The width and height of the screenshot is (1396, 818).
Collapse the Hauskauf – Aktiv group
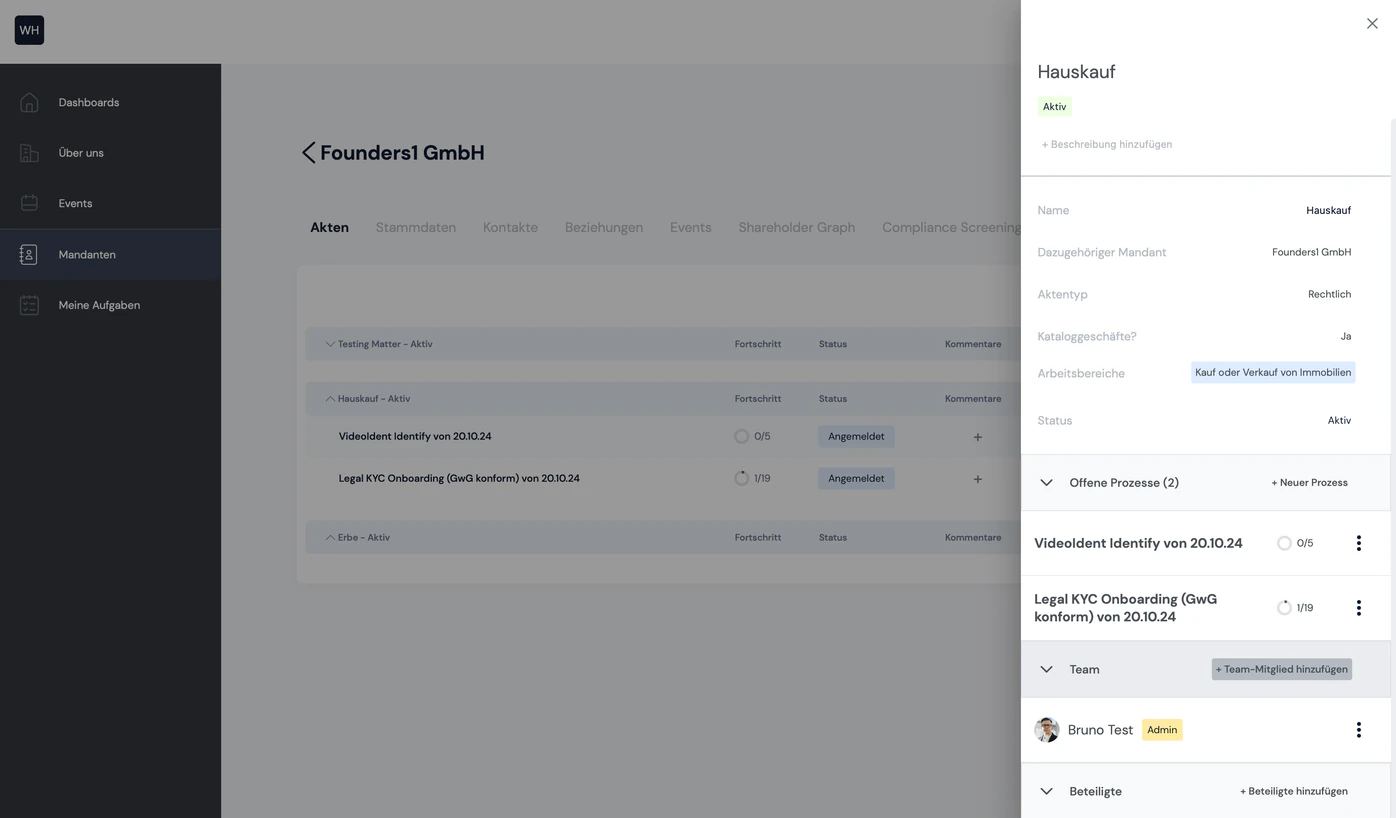point(330,399)
